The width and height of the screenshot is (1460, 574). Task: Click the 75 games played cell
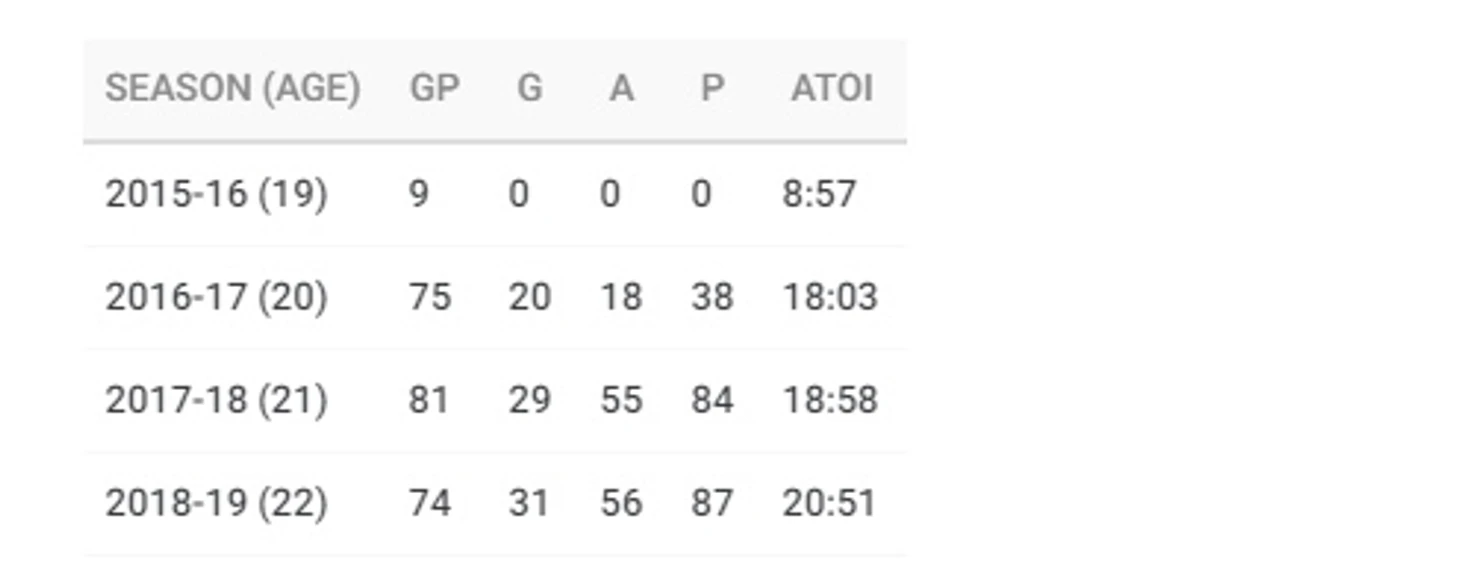(x=430, y=298)
